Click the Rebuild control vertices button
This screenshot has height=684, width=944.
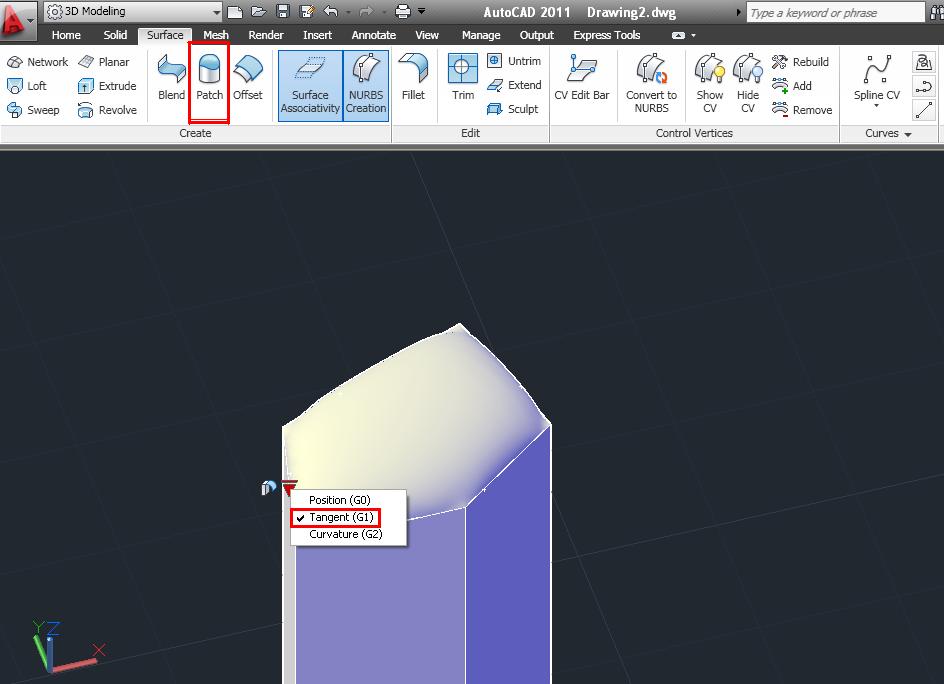tap(803, 62)
